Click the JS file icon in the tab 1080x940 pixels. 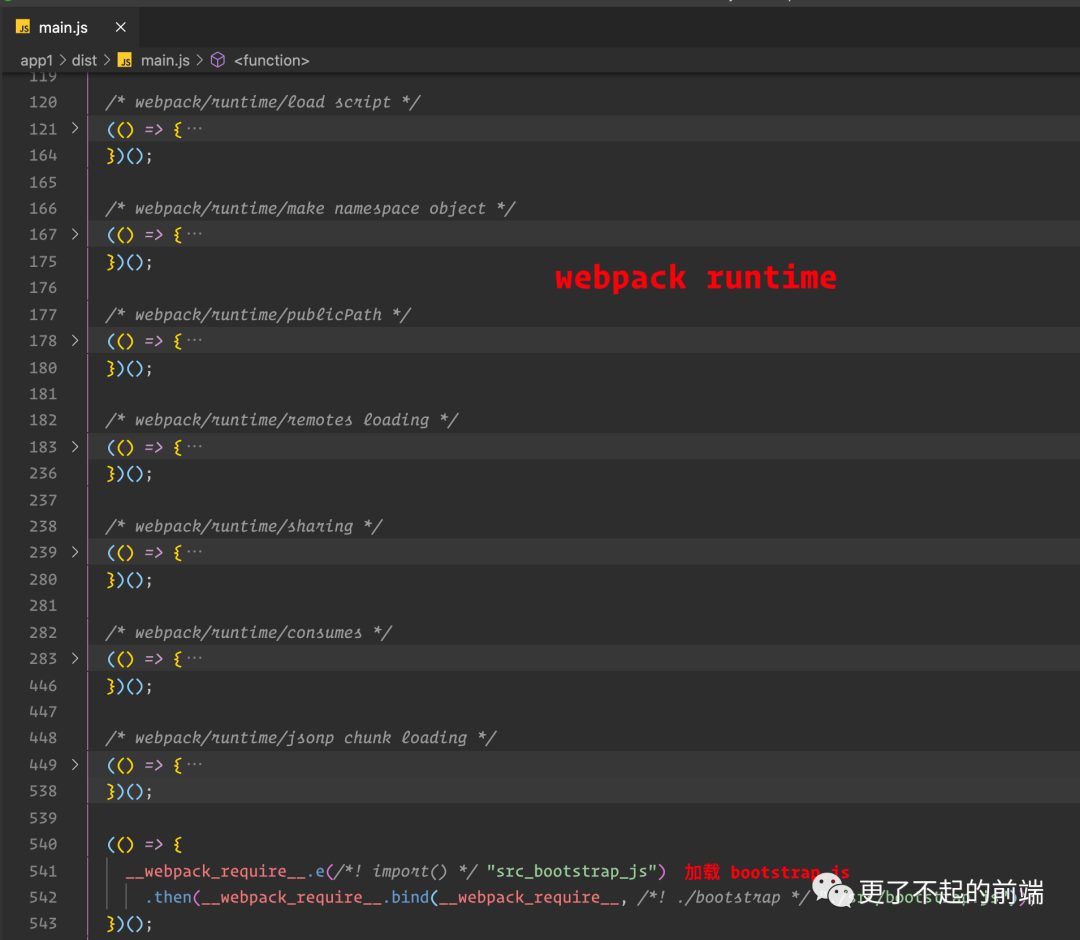23,27
